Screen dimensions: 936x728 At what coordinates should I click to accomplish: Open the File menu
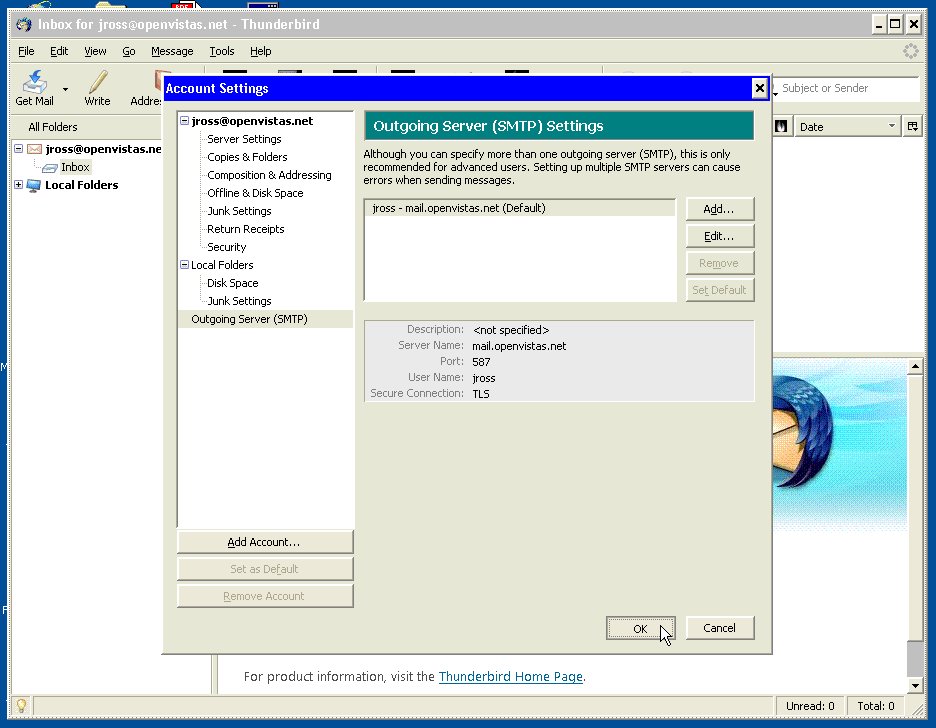tap(26, 51)
